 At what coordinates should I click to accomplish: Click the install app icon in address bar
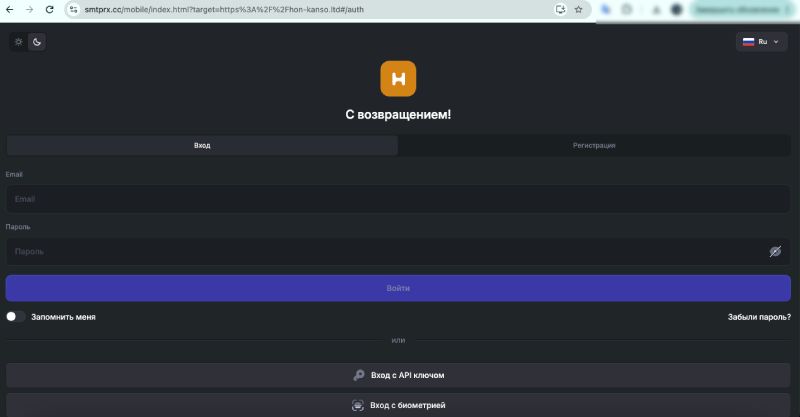point(560,9)
